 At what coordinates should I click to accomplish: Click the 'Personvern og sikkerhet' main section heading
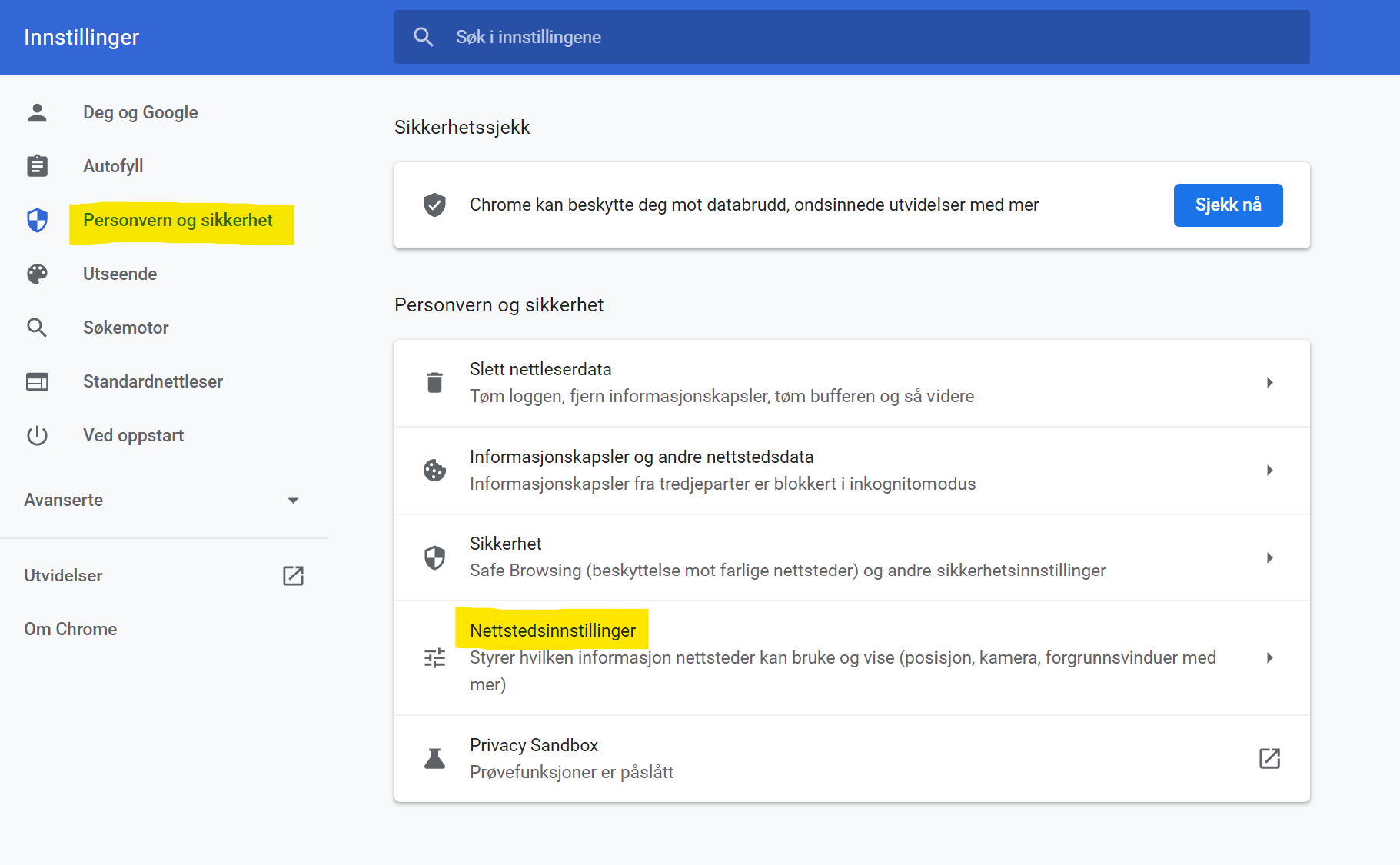pyautogui.click(x=499, y=305)
